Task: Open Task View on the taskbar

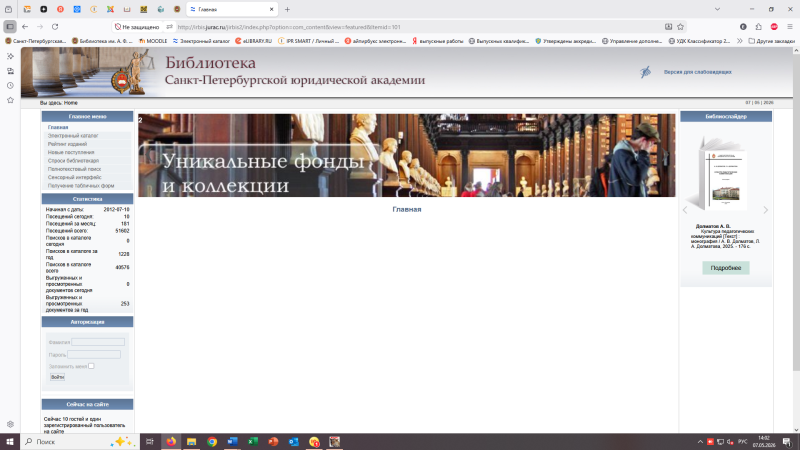Action: point(149,442)
